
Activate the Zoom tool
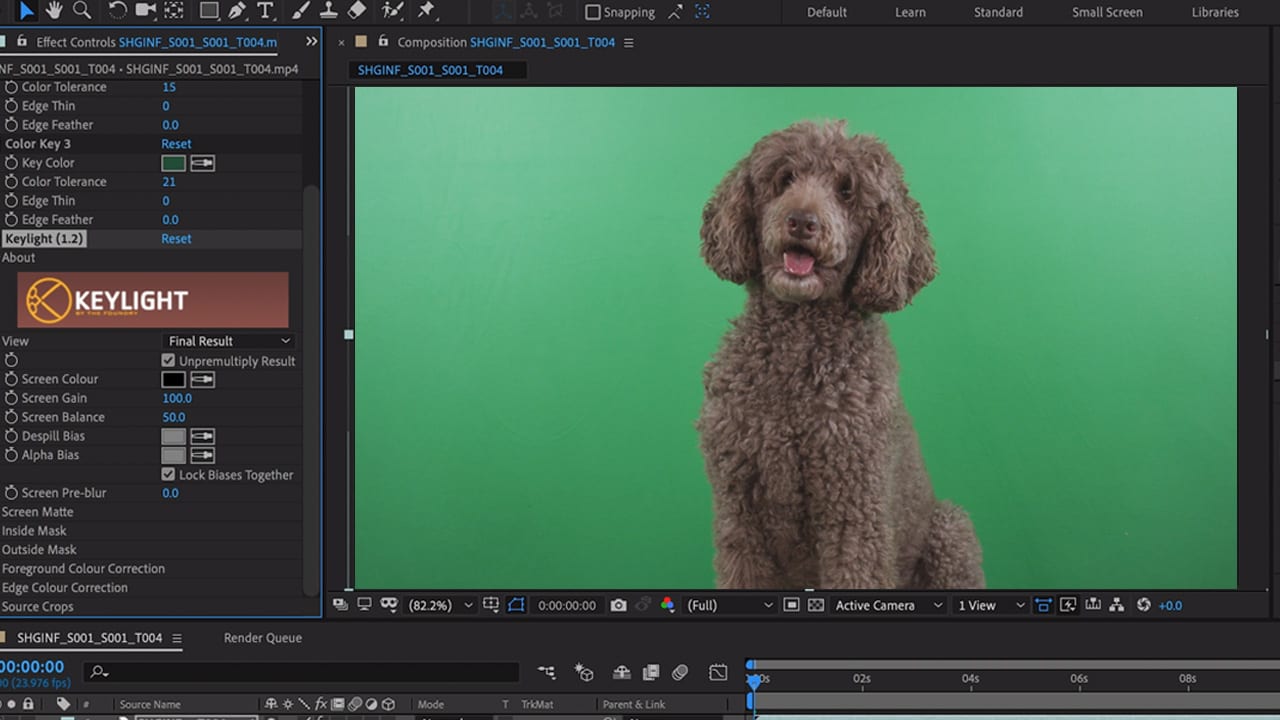tap(82, 12)
